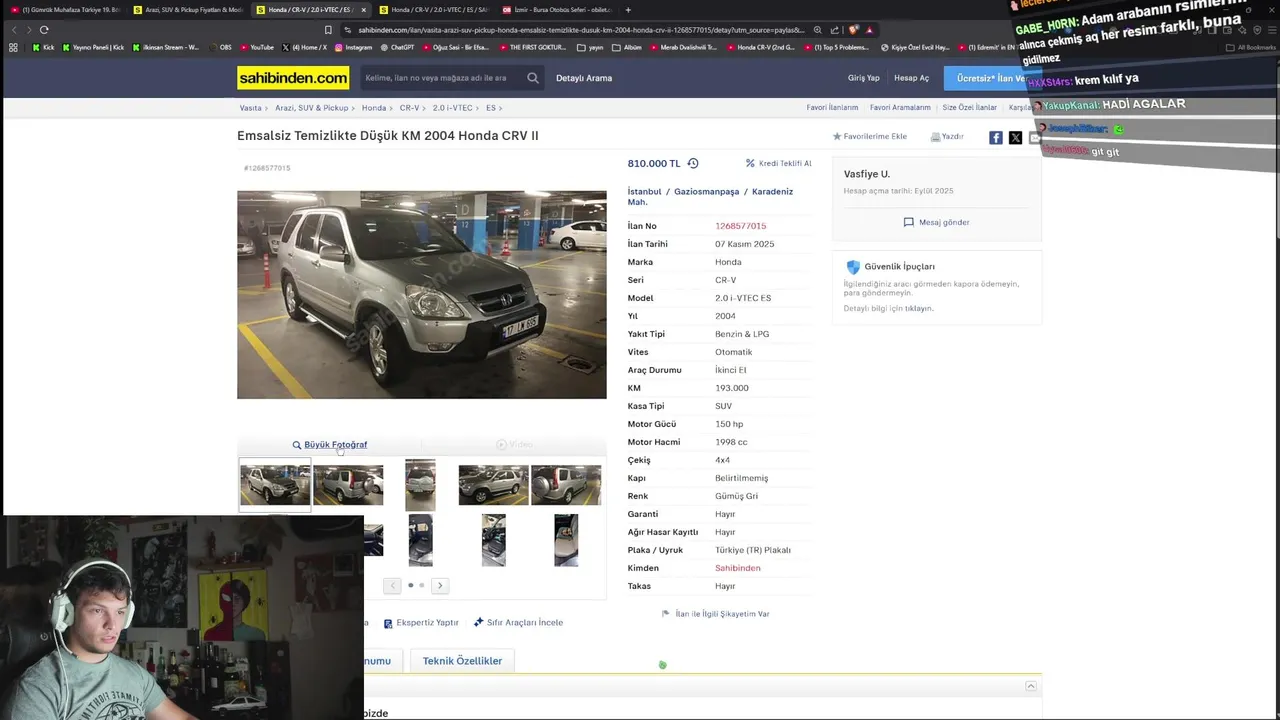
Task: Open new browser tab with plus button
Action: (628, 9)
